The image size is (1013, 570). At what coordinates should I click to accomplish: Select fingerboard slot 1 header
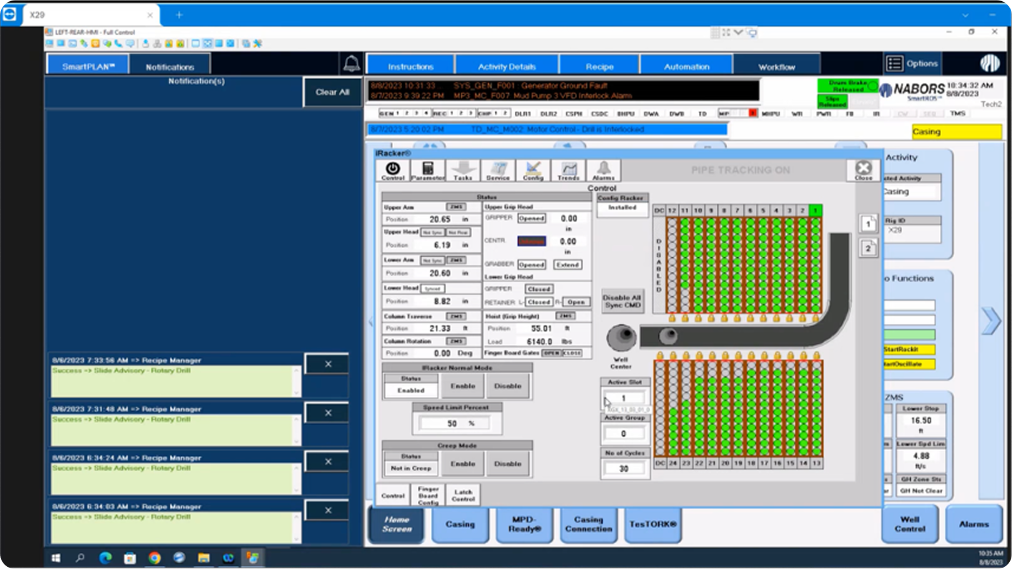click(815, 211)
